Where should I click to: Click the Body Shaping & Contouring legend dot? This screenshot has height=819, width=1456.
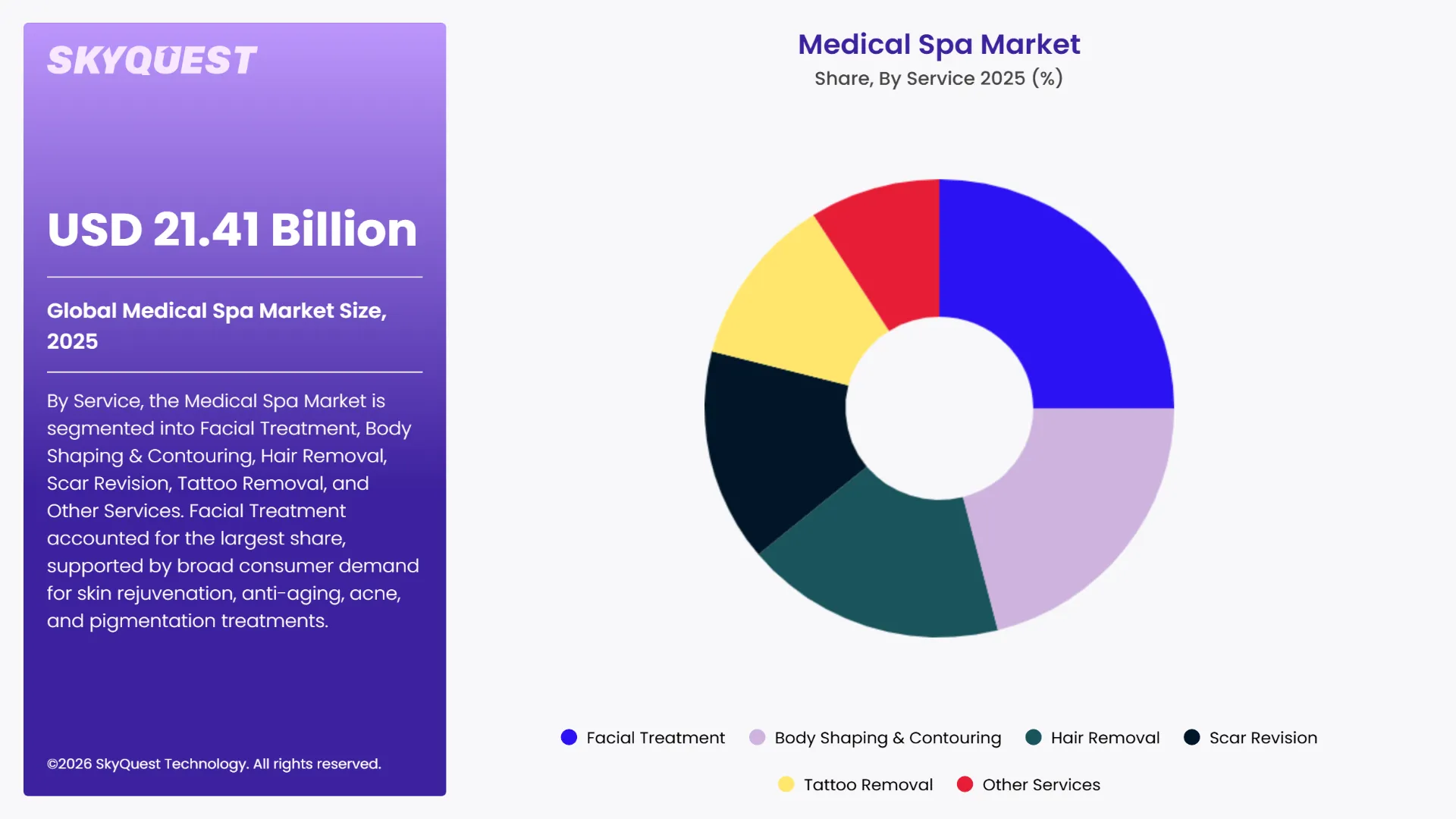pyautogui.click(x=757, y=738)
